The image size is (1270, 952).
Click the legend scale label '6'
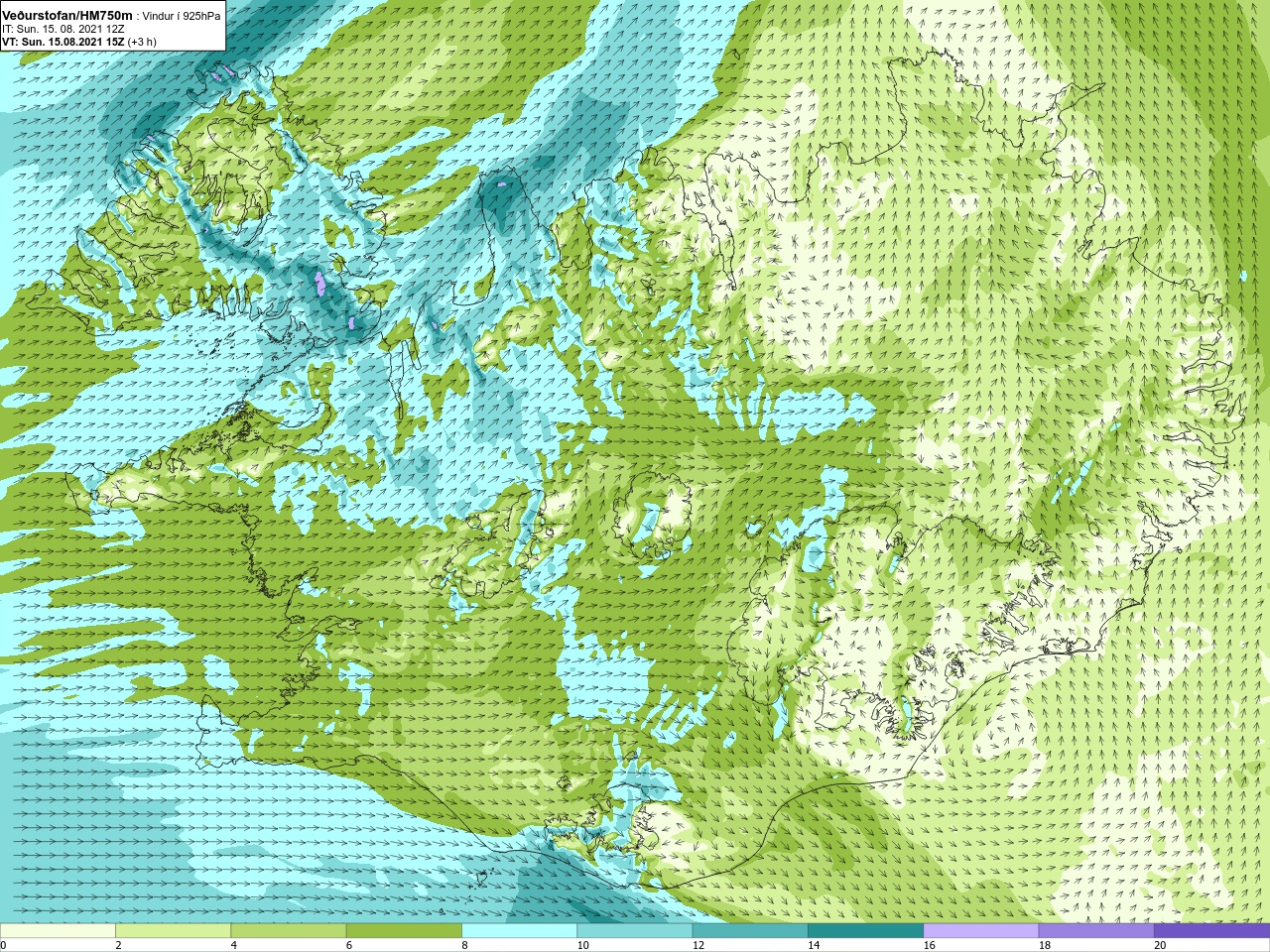coord(349,945)
